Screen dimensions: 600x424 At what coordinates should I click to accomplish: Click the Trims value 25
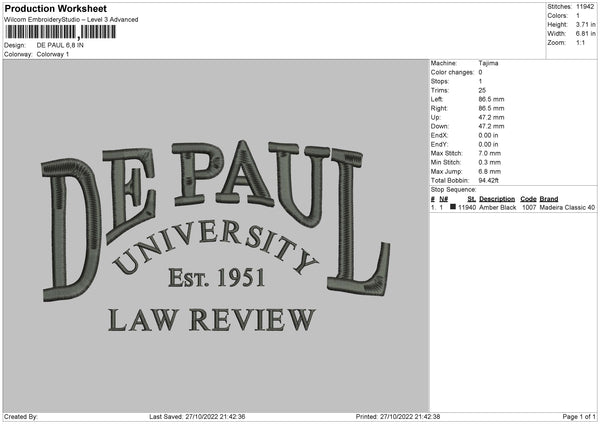tap(482, 90)
